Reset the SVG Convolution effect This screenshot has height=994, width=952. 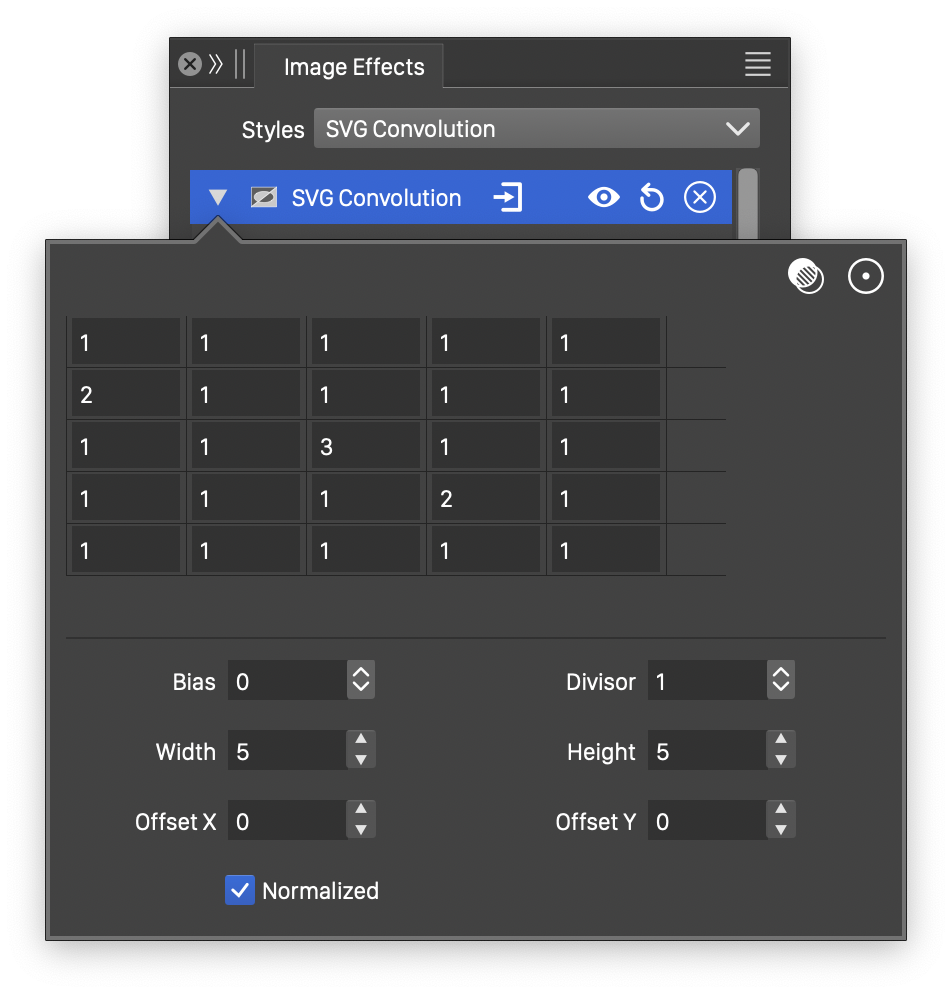point(651,198)
